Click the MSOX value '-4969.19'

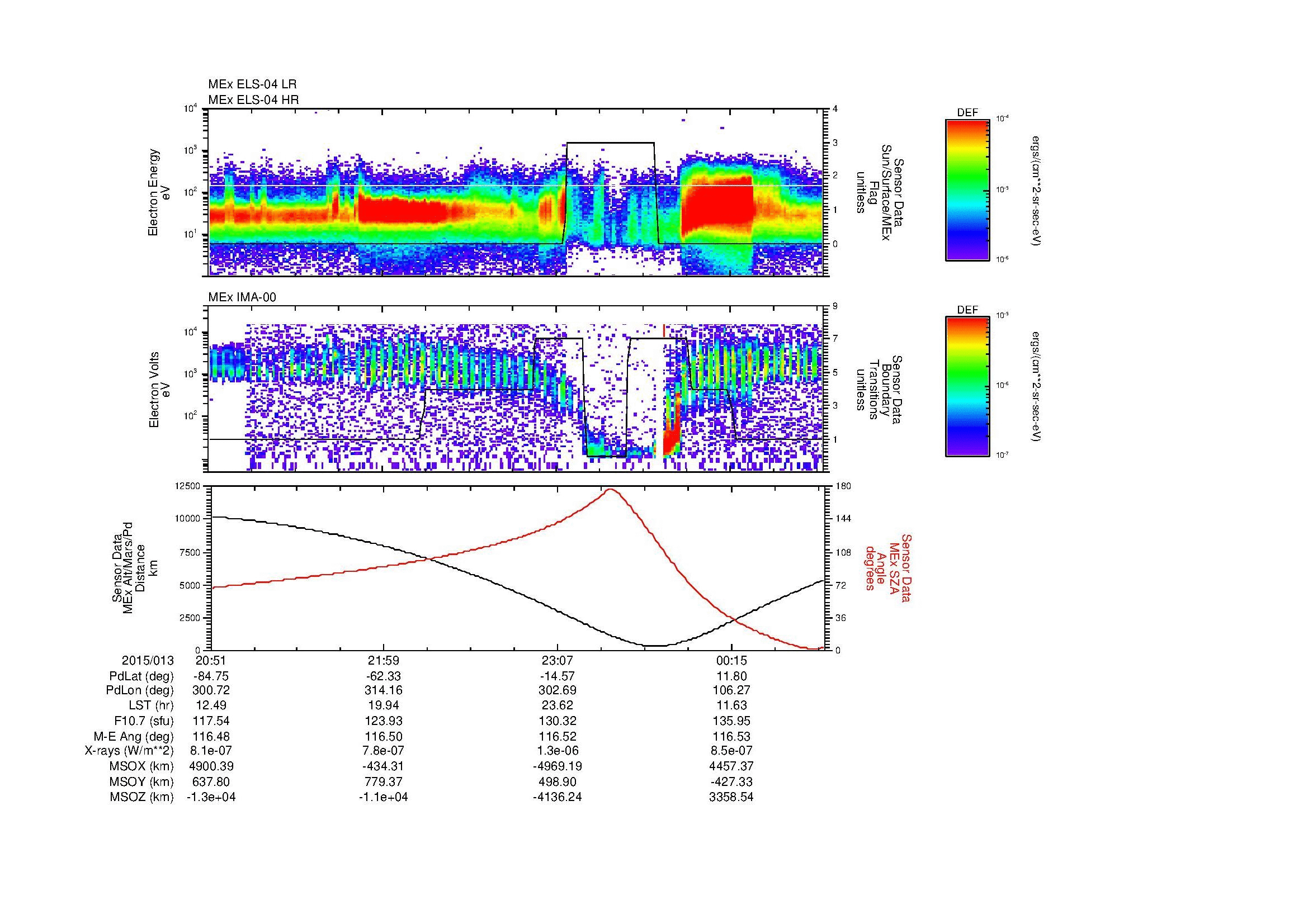pos(557,766)
